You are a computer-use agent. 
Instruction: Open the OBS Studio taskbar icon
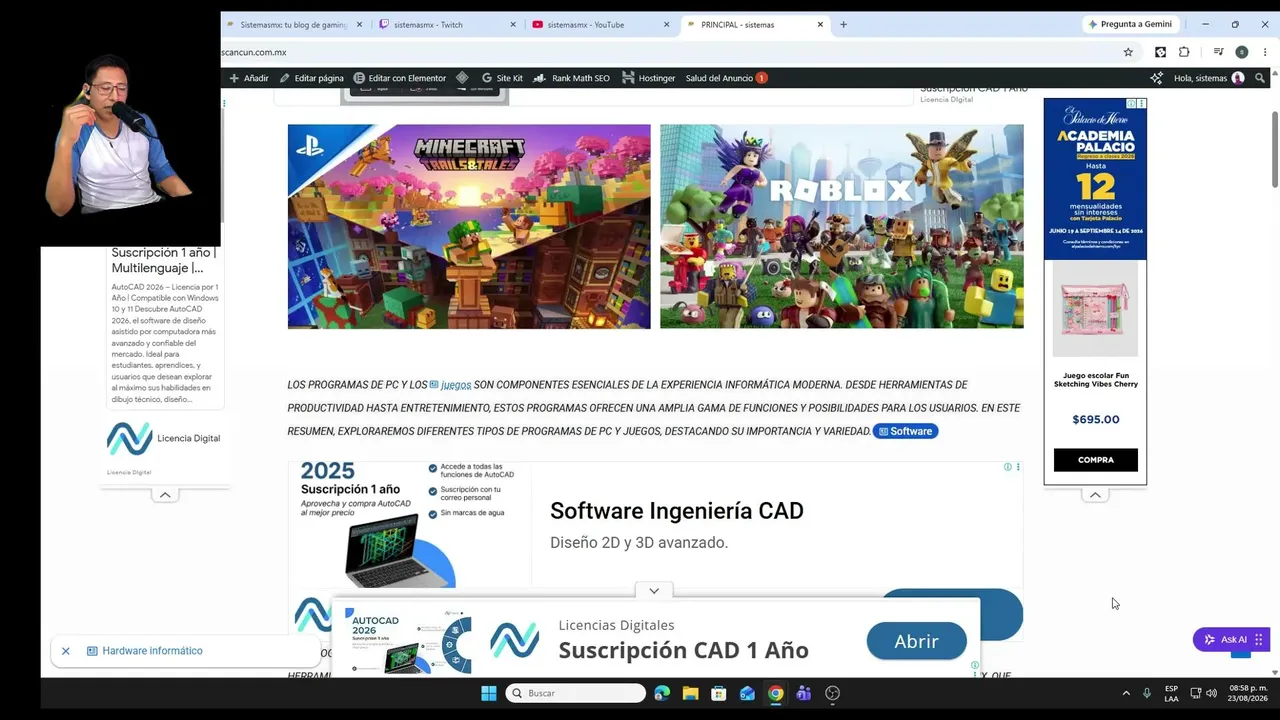pos(832,693)
